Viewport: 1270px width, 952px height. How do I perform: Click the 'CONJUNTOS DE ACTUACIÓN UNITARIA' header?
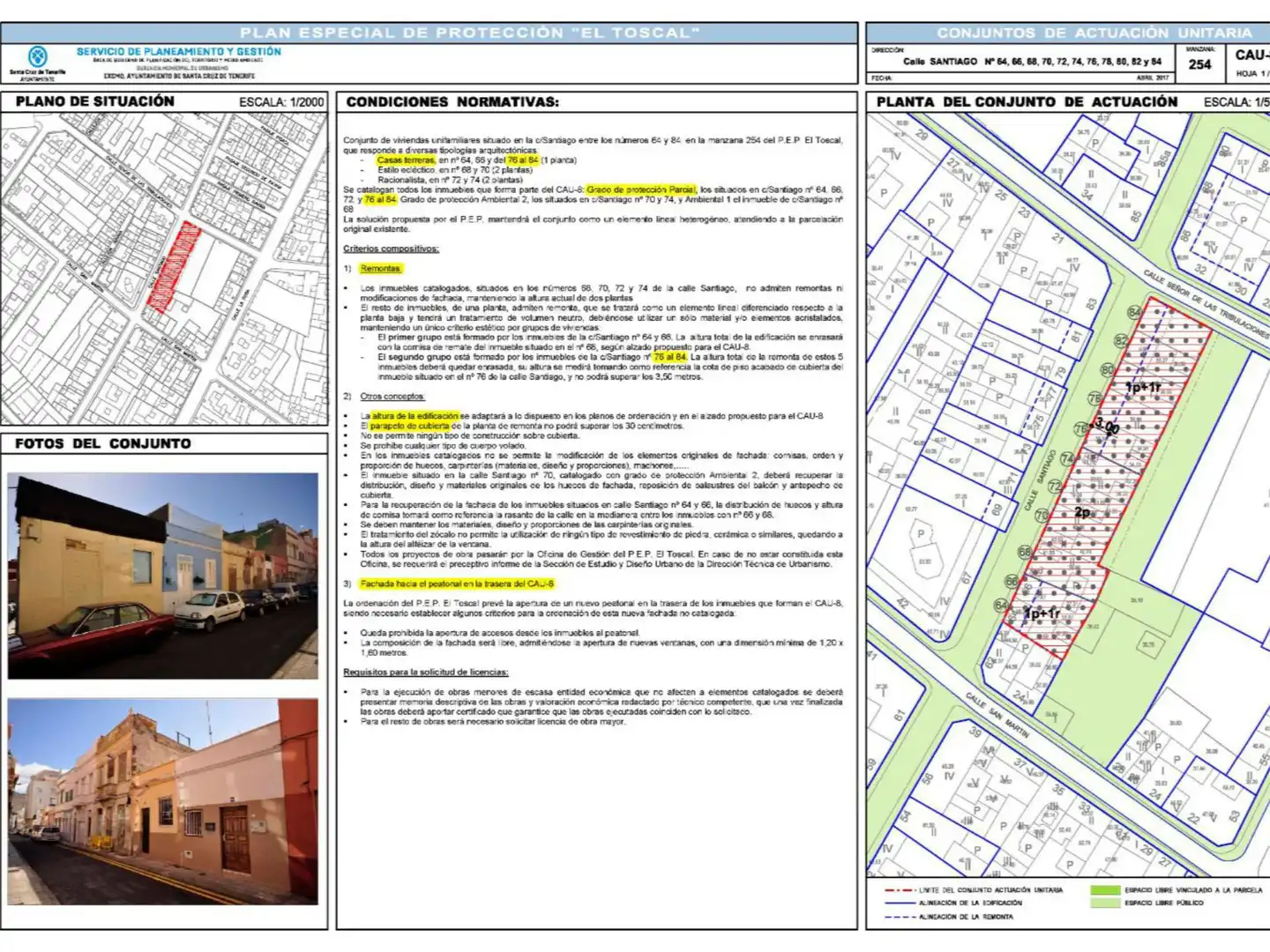click(1094, 33)
